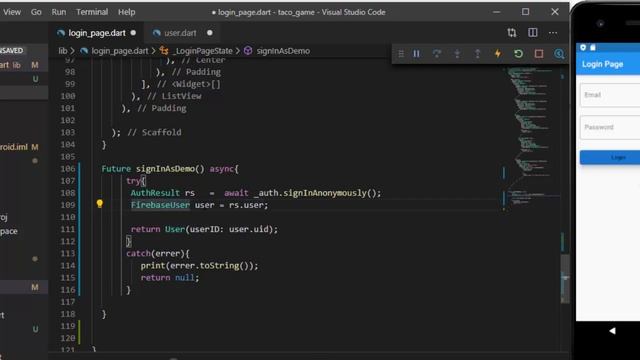Click the Email field in the emulator
This screenshot has height=360, width=640.
[610, 95]
